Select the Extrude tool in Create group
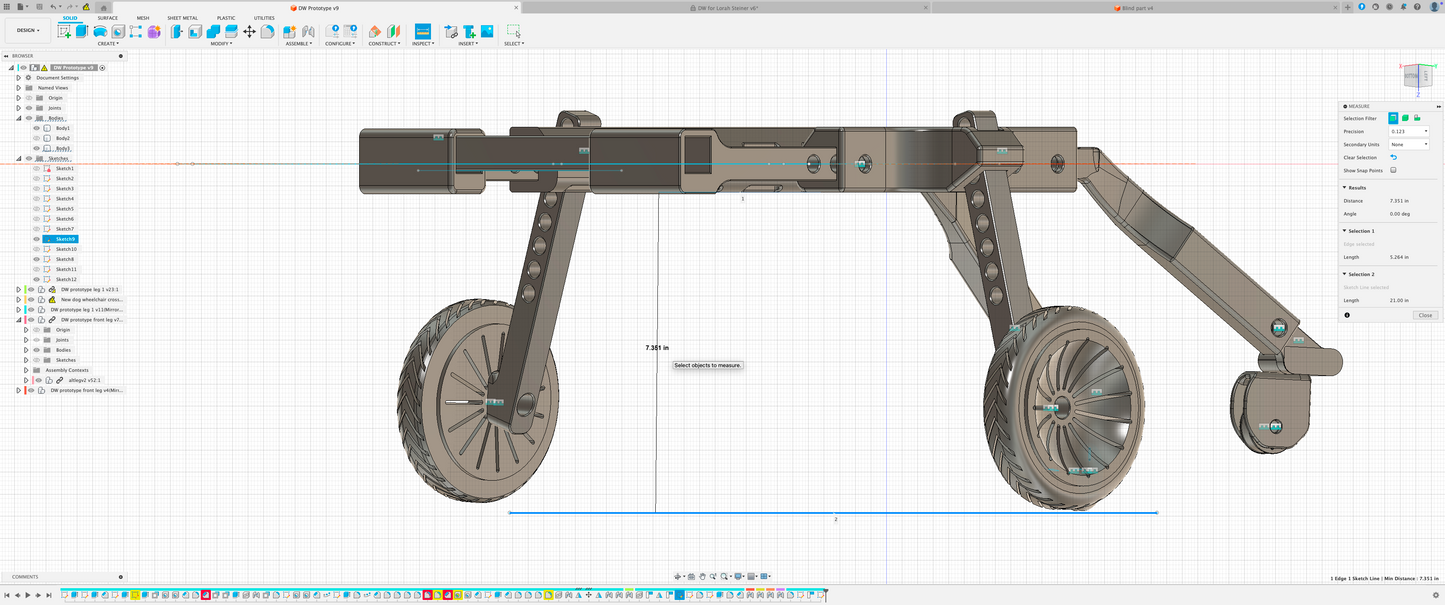 (82, 32)
